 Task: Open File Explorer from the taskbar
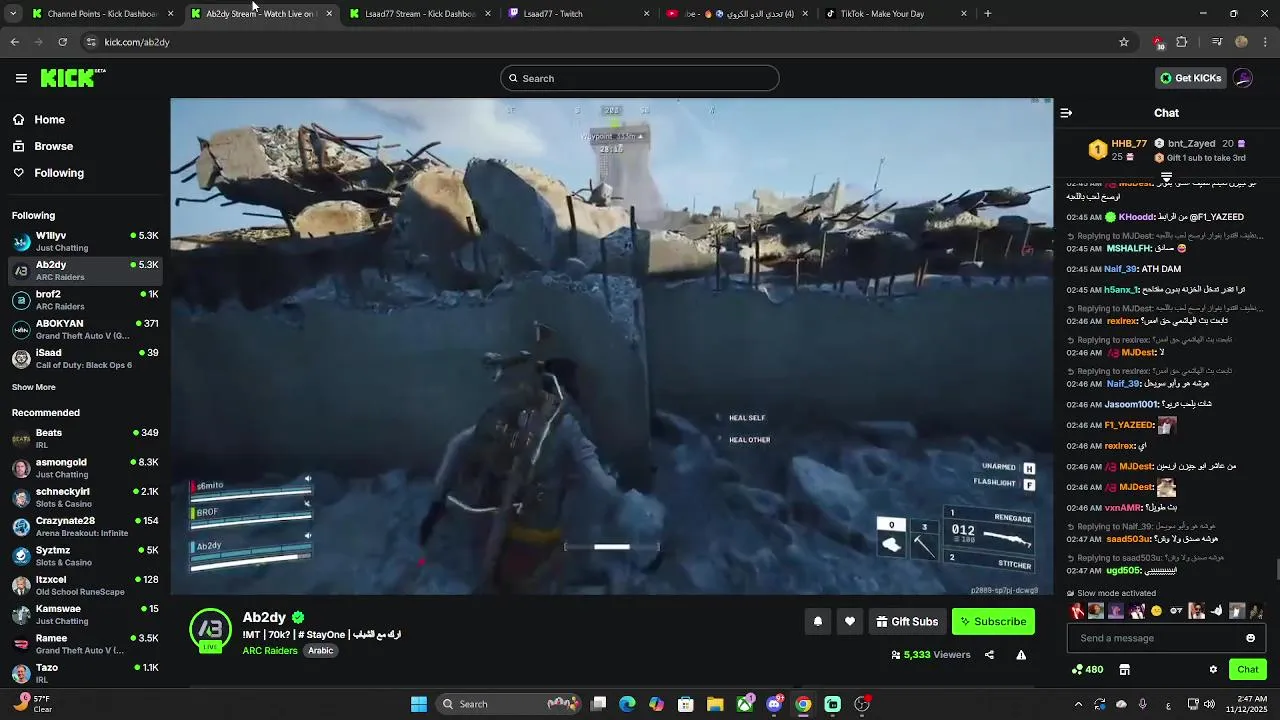click(715, 704)
